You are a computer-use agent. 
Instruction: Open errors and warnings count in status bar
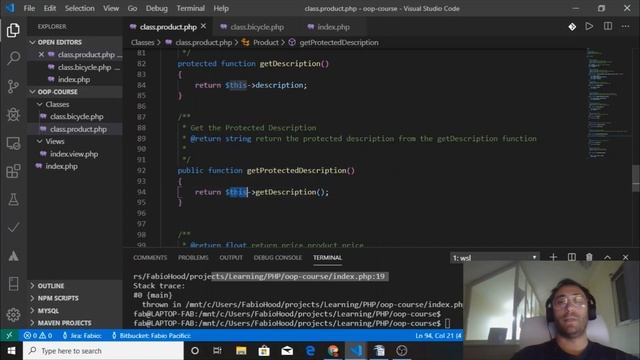tap(38, 336)
